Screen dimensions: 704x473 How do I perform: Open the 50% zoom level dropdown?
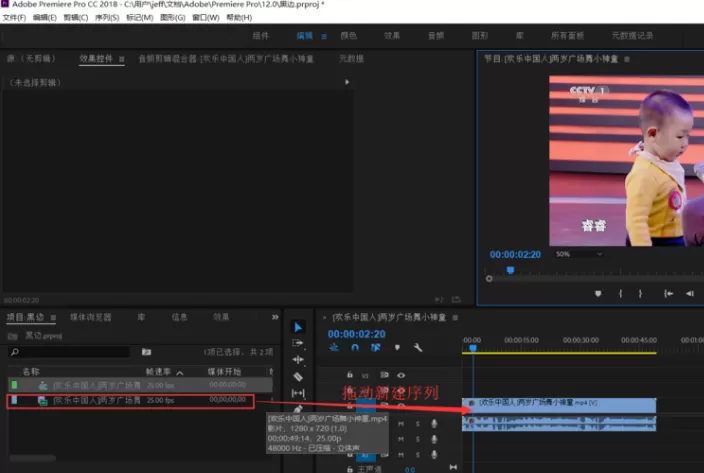[578, 254]
